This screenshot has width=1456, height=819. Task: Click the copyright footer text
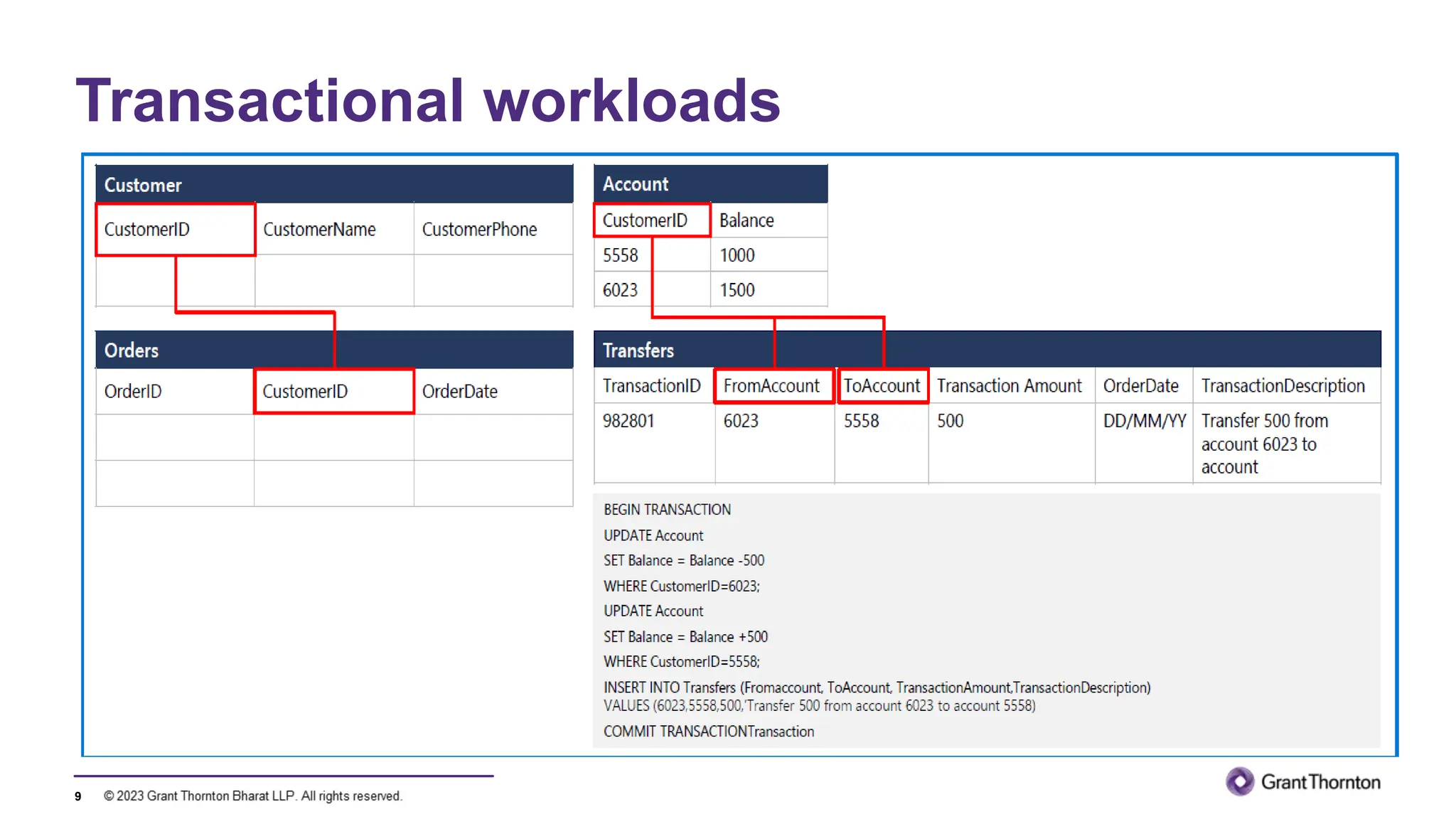(x=253, y=796)
